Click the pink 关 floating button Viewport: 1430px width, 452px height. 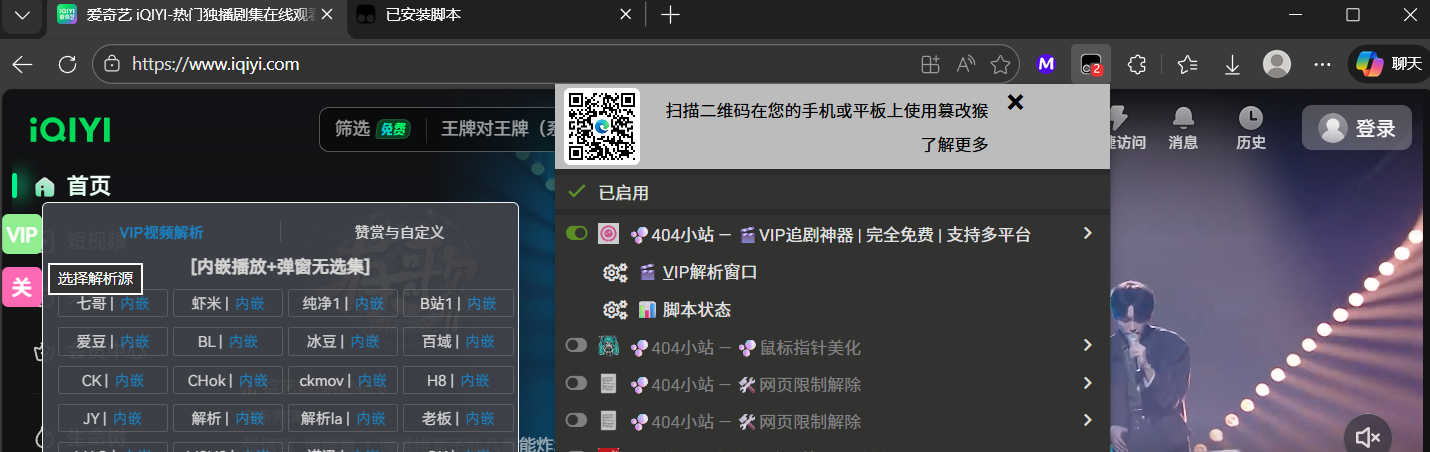coord(21,287)
